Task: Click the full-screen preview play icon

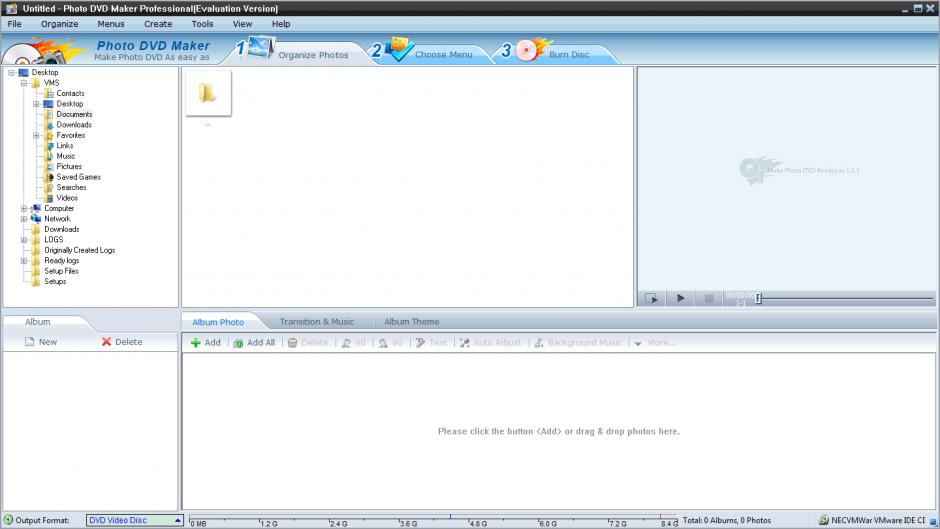Action: [652, 298]
